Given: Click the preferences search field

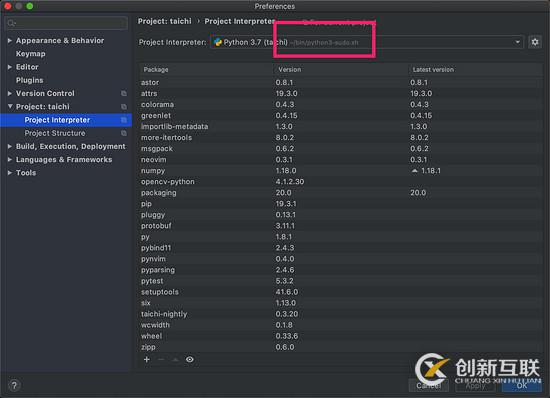Looking at the screenshot, I should point(66,23).
